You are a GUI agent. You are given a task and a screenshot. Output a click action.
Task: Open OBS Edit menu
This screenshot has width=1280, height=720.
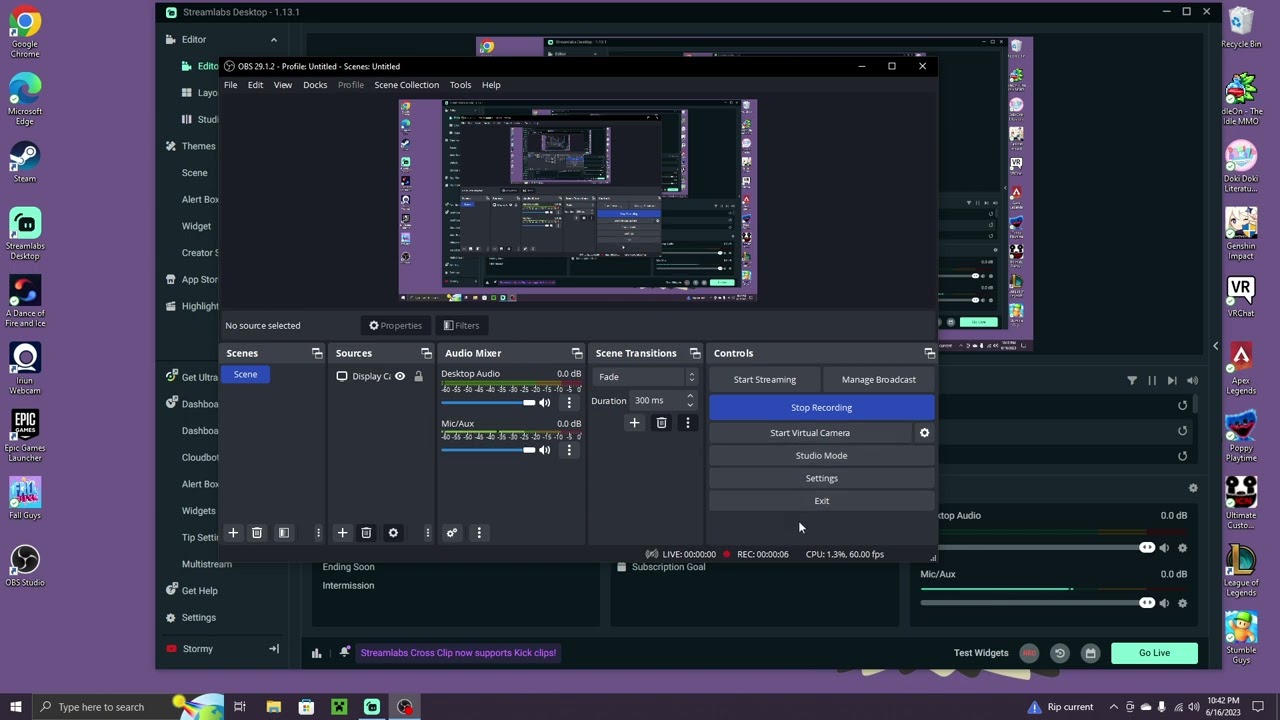(256, 85)
